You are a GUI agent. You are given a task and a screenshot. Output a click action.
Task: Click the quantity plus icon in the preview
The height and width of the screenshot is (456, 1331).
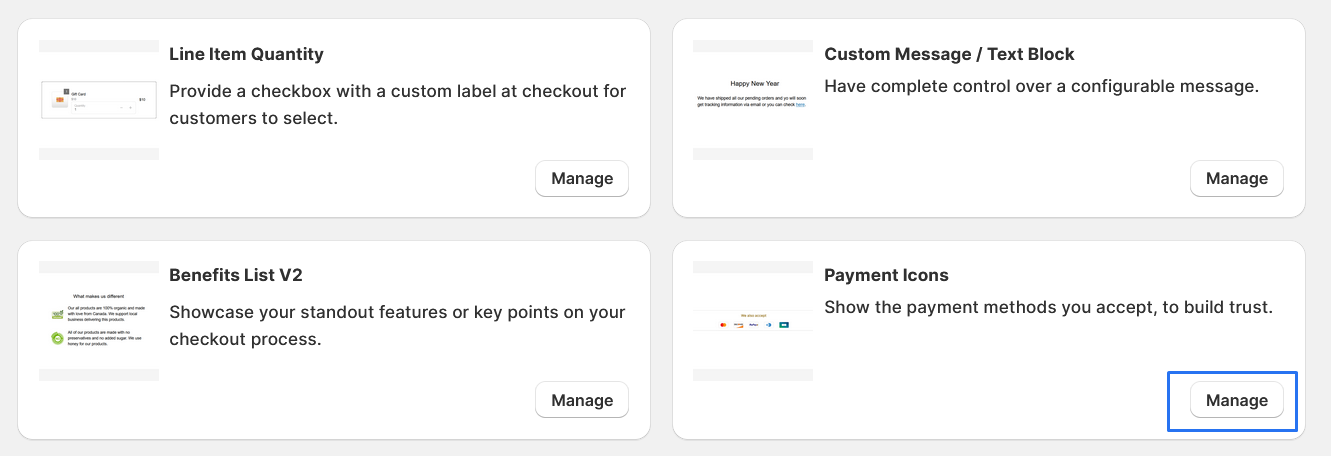131,107
